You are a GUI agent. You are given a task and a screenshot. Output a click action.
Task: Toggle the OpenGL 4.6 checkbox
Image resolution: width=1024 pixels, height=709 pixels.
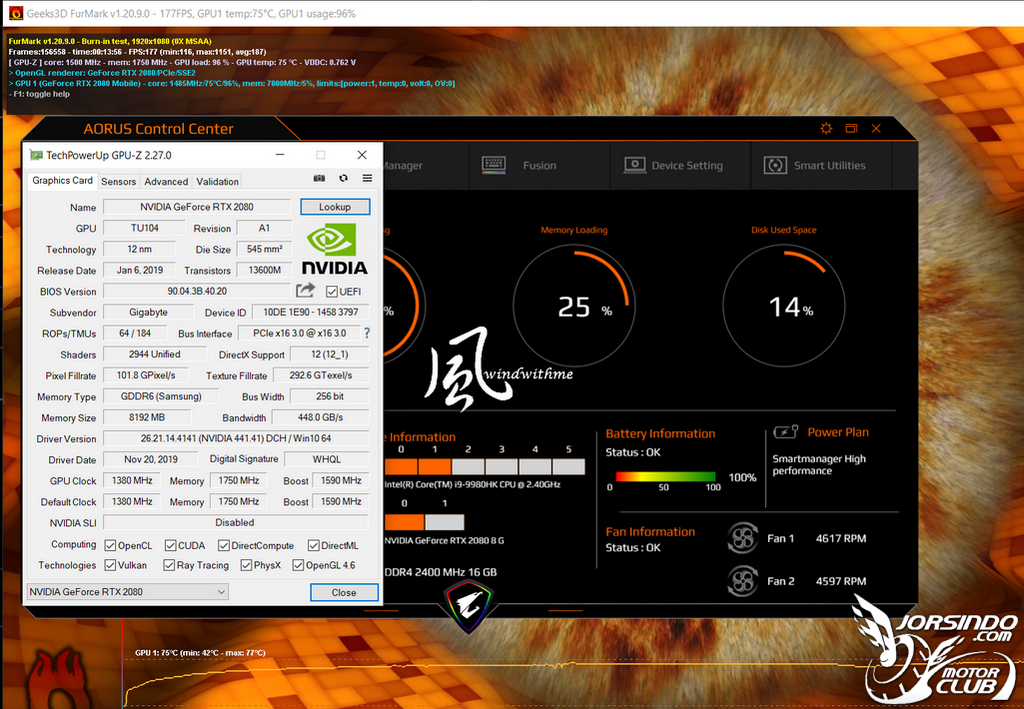coord(298,565)
